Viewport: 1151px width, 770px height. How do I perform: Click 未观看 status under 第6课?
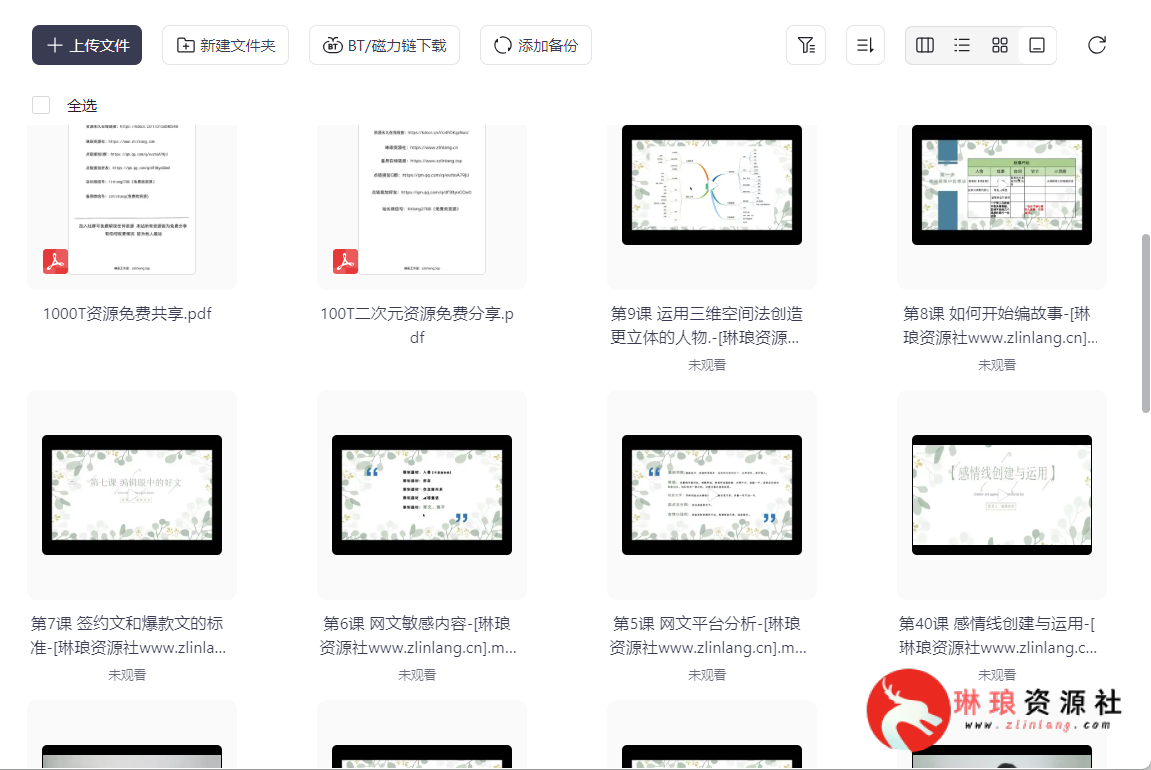pyautogui.click(x=417, y=675)
